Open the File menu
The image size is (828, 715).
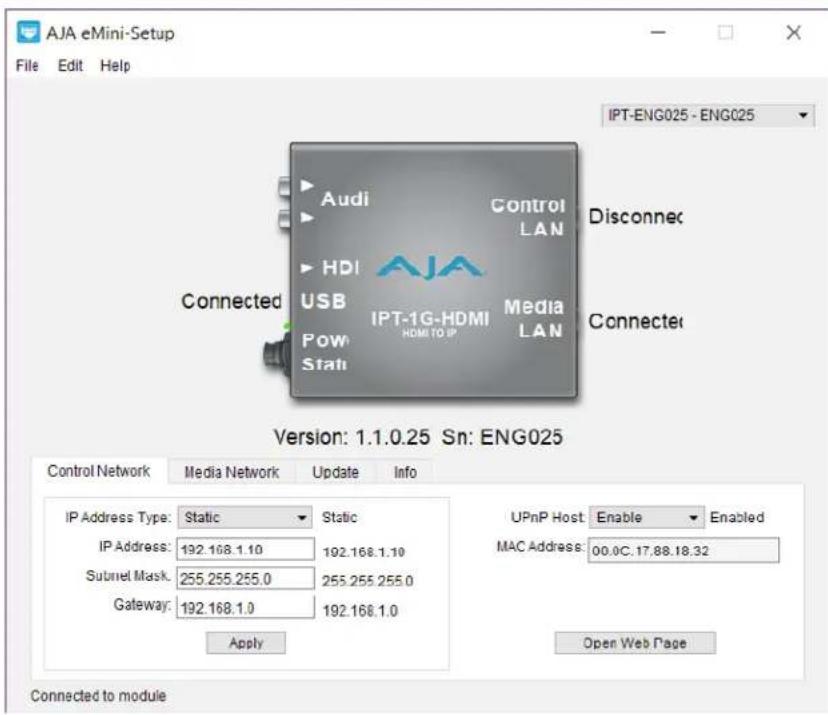(27, 65)
